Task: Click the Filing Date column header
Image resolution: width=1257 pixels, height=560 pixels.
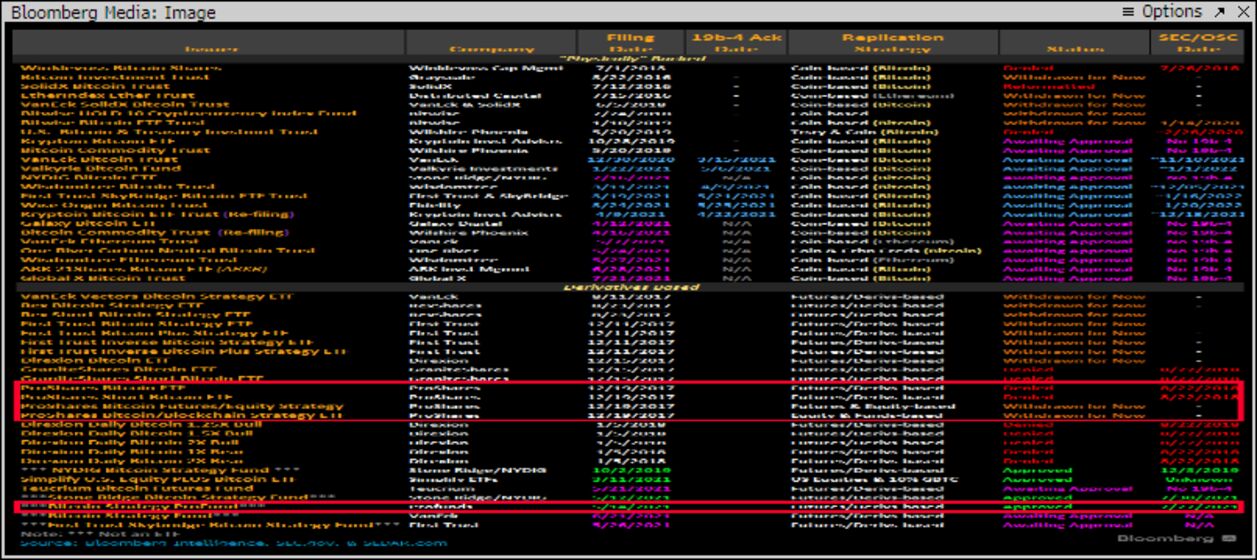Action: click(630, 42)
